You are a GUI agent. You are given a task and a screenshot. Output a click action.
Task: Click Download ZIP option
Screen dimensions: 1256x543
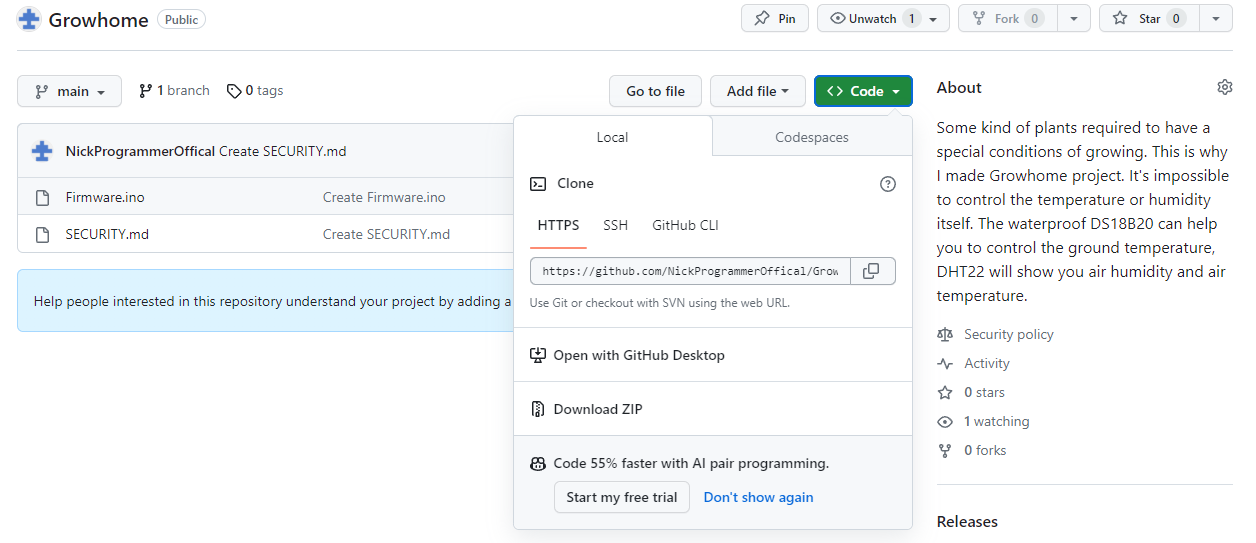tap(597, 409)
